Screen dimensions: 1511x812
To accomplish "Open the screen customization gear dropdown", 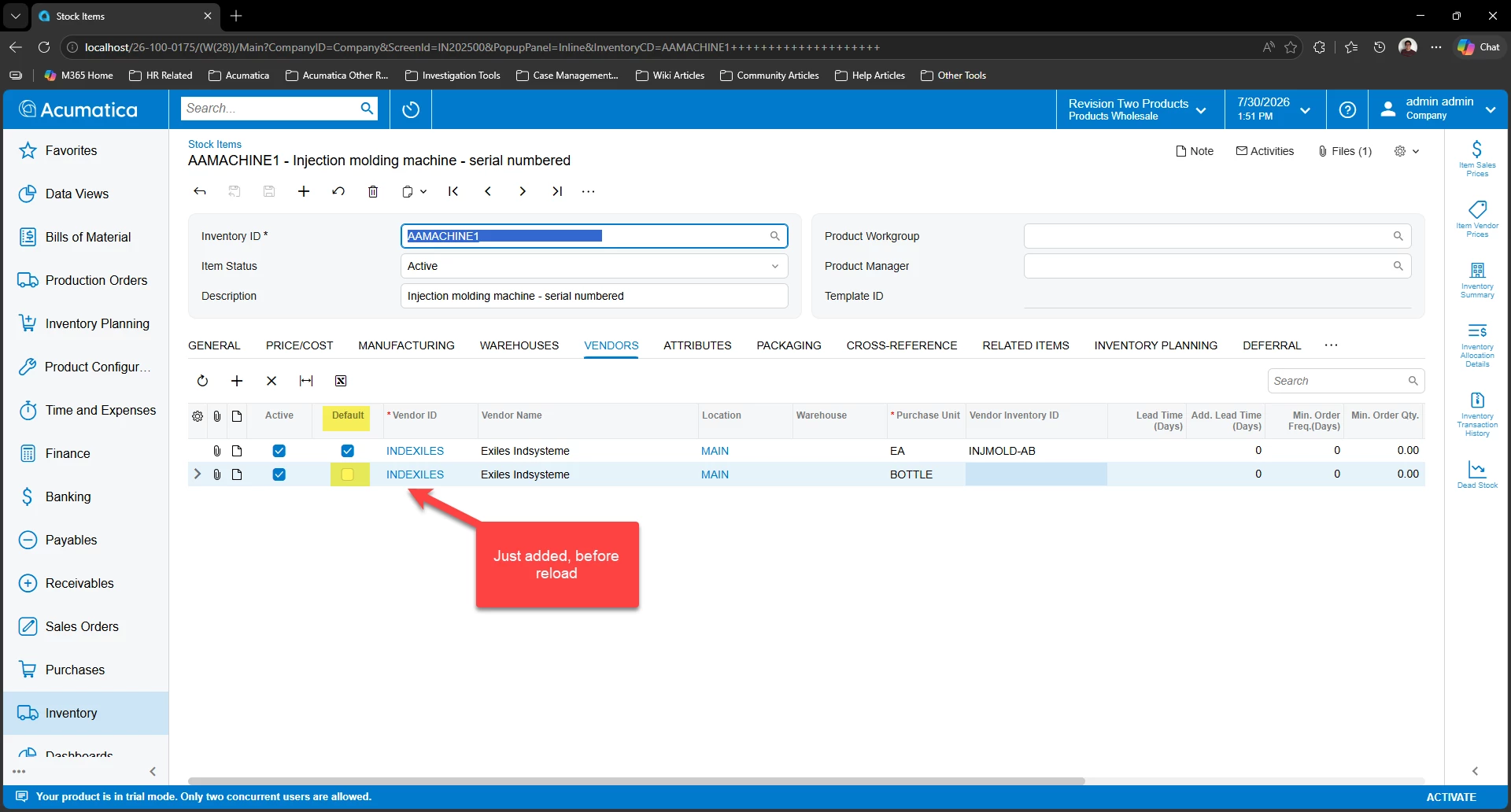I will pos(1406,151).
